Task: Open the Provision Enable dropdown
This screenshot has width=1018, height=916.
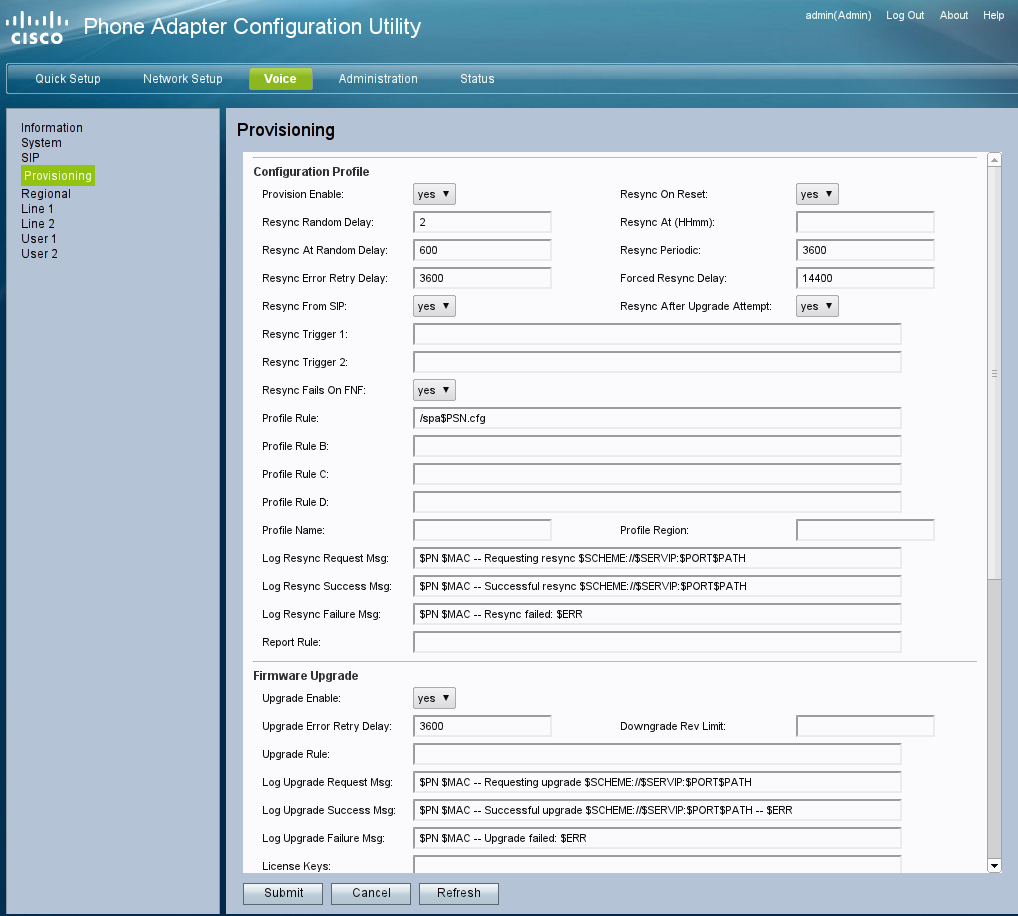Action: [x=434, y=194]
